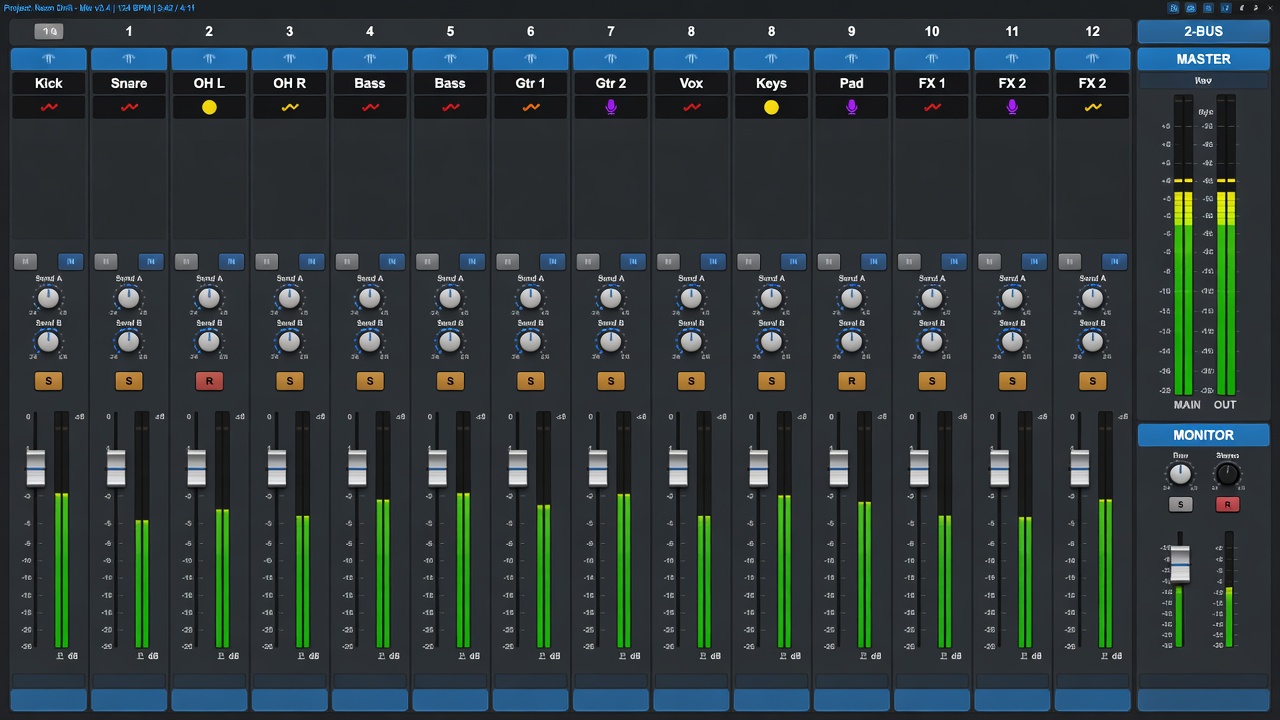
Task: Toggle the small grey button on the Kick strip
Action: click(25, 262)
